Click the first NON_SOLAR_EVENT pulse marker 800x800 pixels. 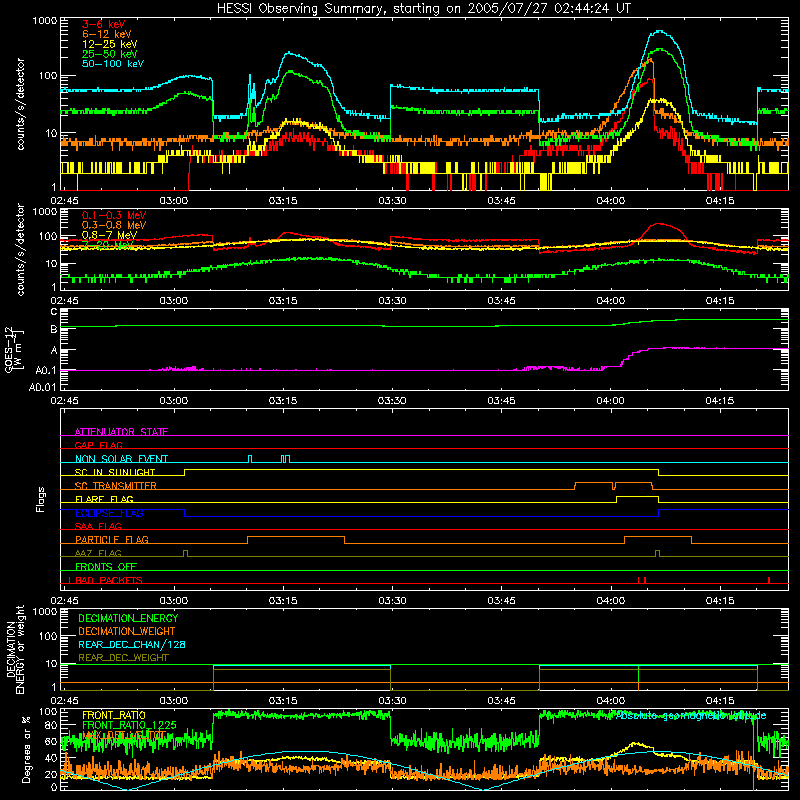[x=250, y=459]
